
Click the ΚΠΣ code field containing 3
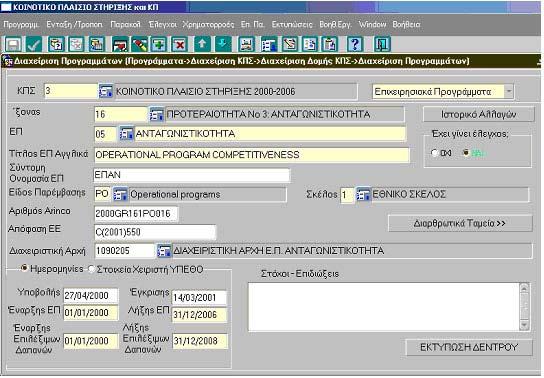pos(71,91)
